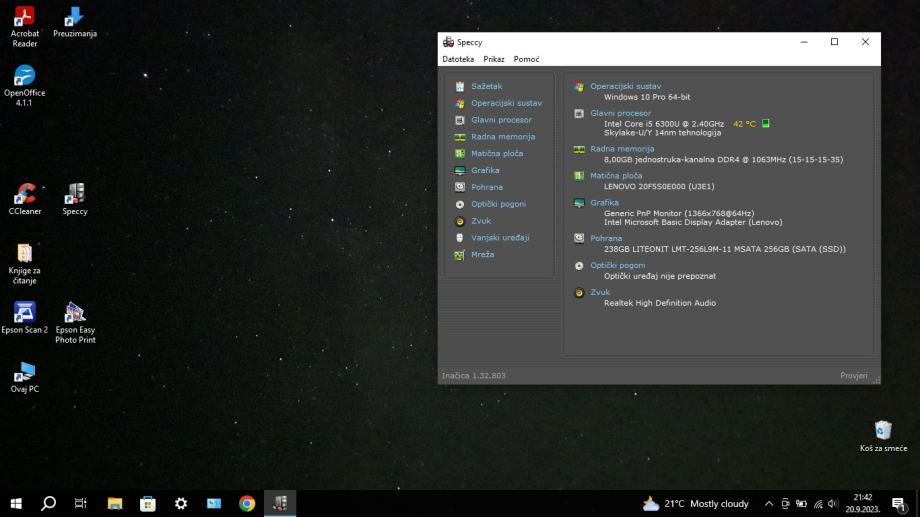Select Matična ploča in the sidebar
This screenshot has height=517, width=920.
point(496,154)
